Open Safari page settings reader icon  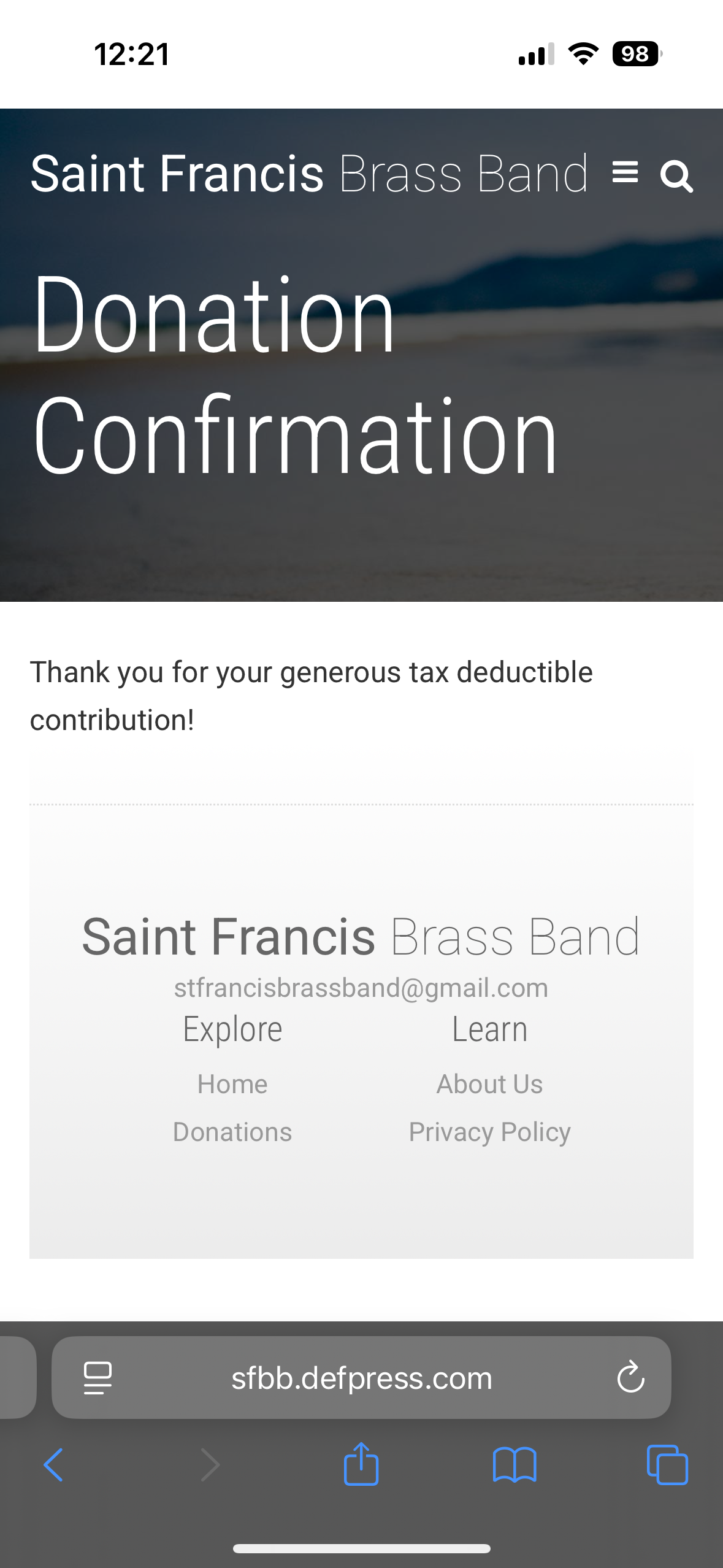coord(98,1378)
